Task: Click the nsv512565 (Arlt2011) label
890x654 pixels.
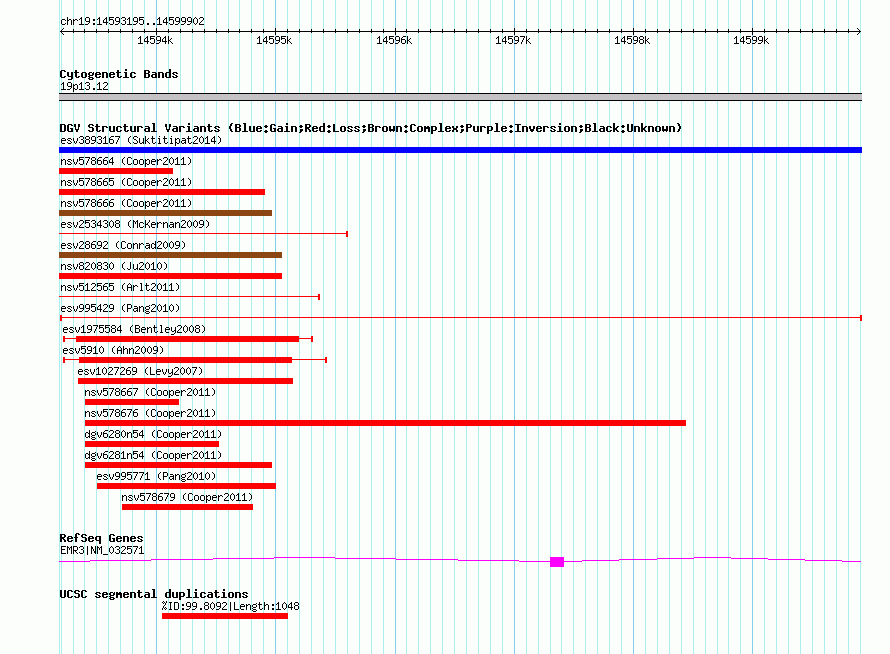Action: tap(120, 287)
